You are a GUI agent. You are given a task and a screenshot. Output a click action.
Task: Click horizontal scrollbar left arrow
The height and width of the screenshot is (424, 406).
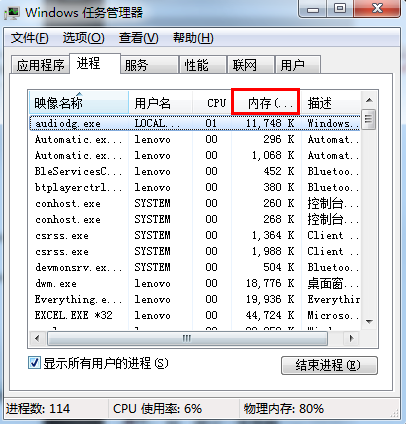click(x=37, y=339)
